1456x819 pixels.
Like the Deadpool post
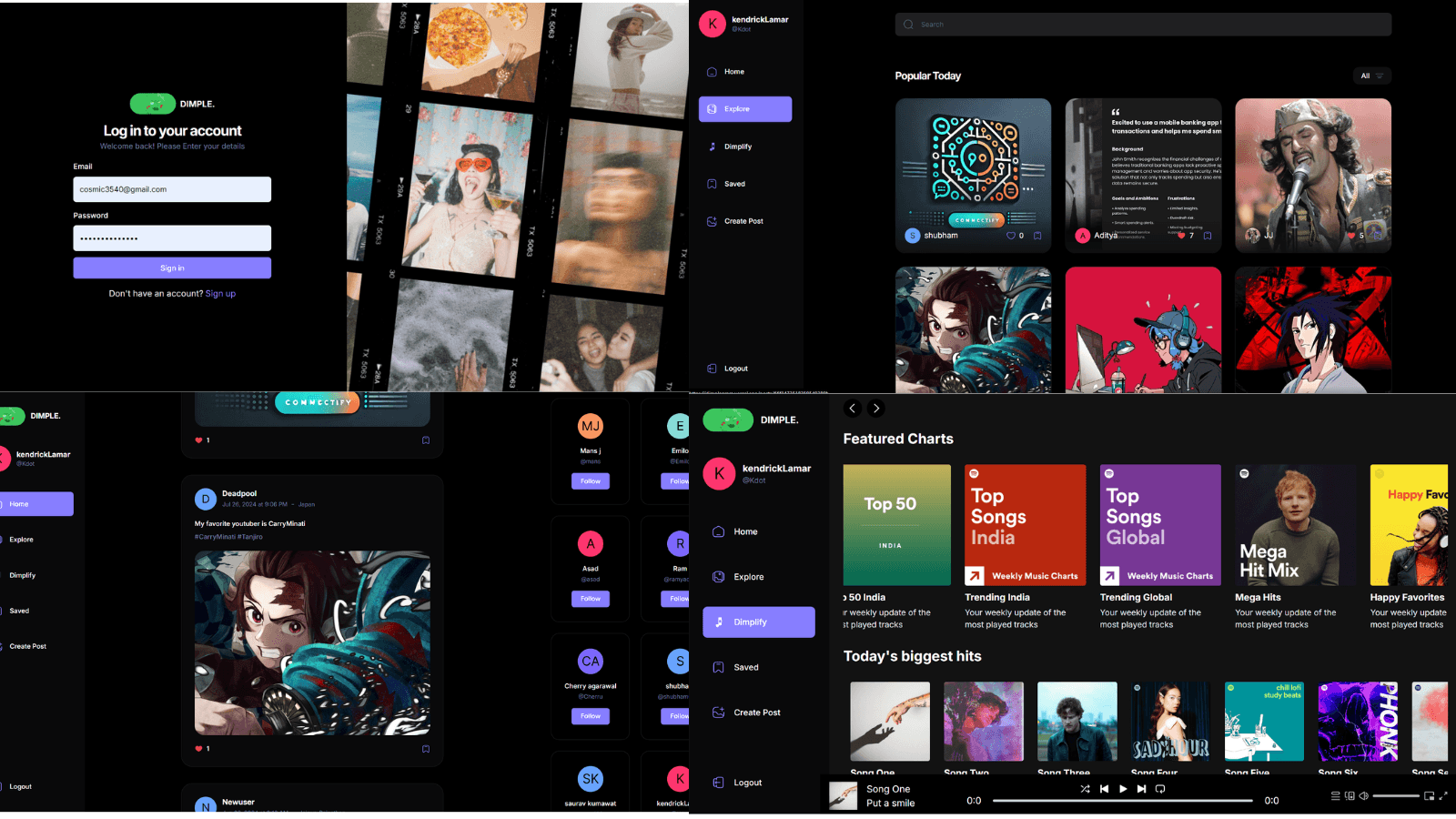(198, 749)
